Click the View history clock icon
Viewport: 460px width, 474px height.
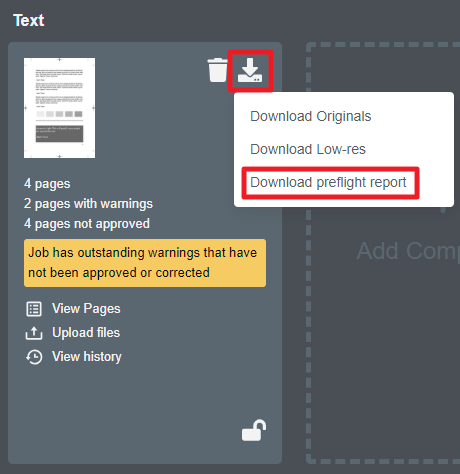[34, 357]
